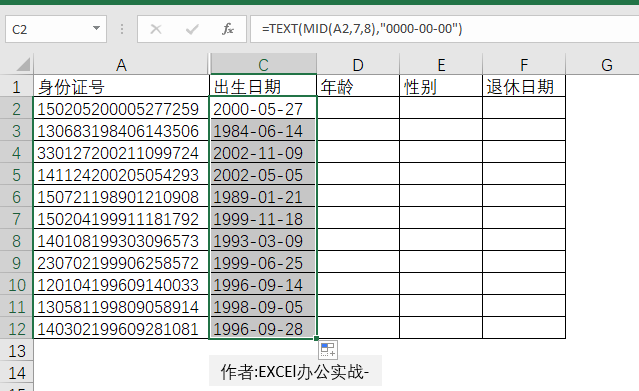Select column C header
The image size is (639, 391).
(263, 64)
